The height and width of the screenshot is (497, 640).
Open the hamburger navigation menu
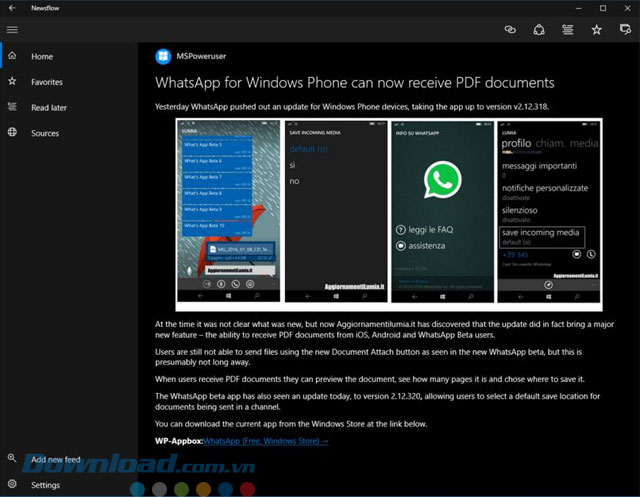12,30
